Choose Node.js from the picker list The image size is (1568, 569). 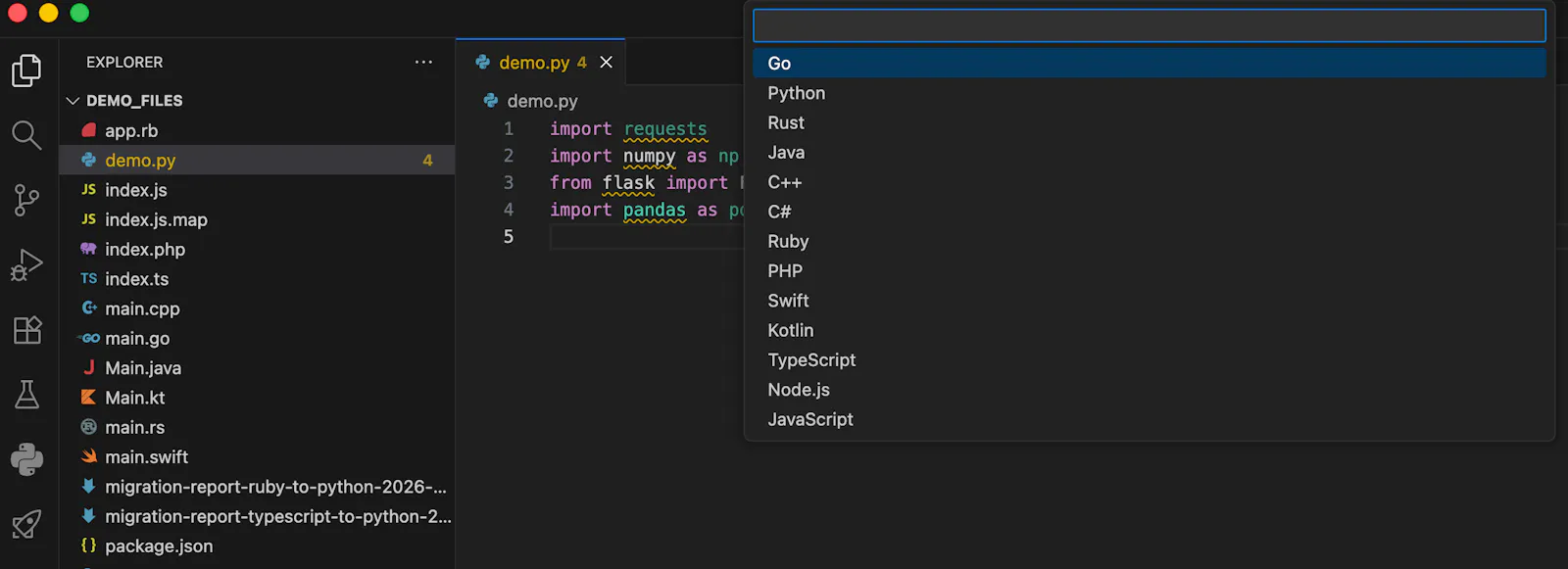pyautogui.click(x=1149, y=390)
